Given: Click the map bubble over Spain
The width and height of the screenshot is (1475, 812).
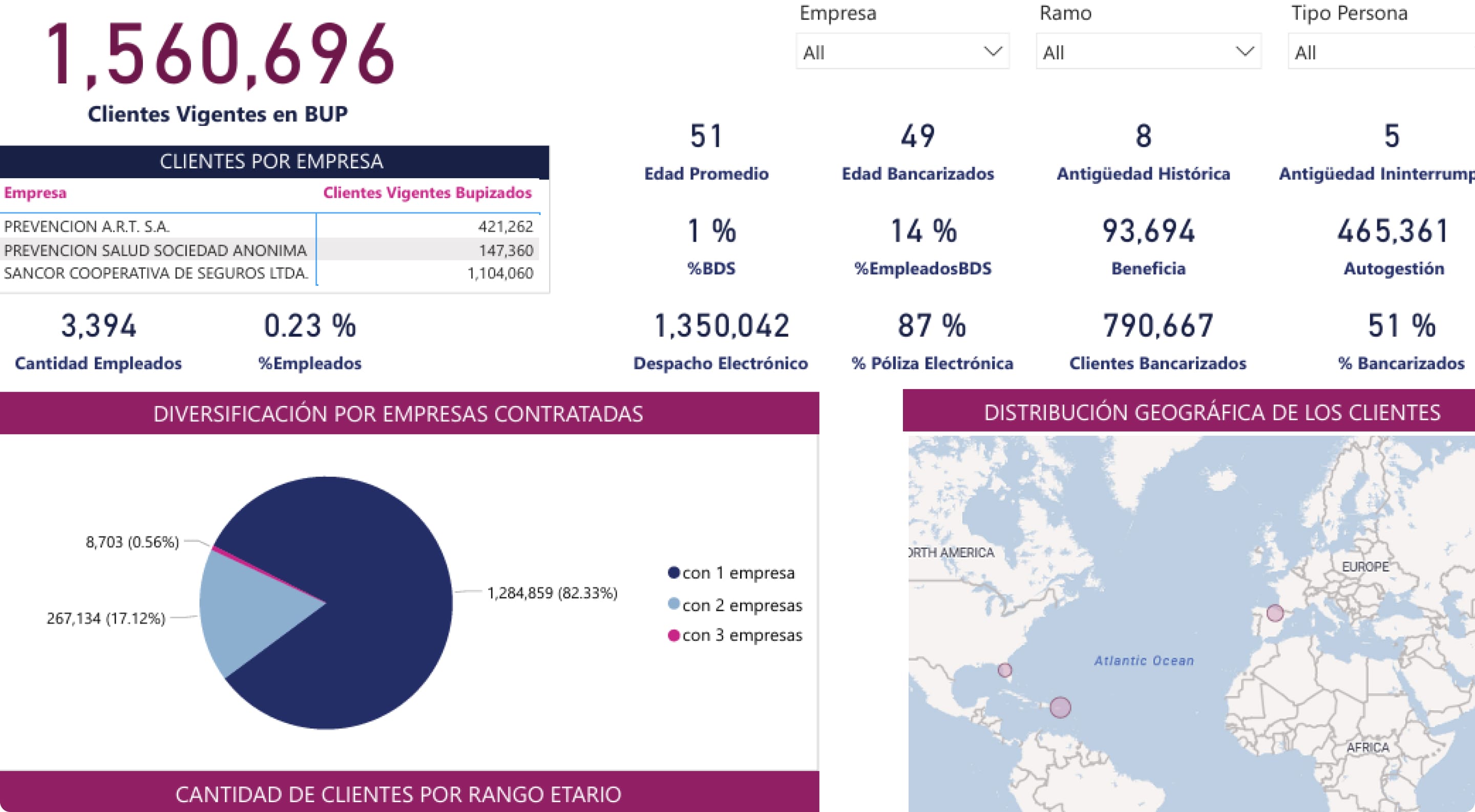Looking at the screenshot, I should [x=1275, y=613].
